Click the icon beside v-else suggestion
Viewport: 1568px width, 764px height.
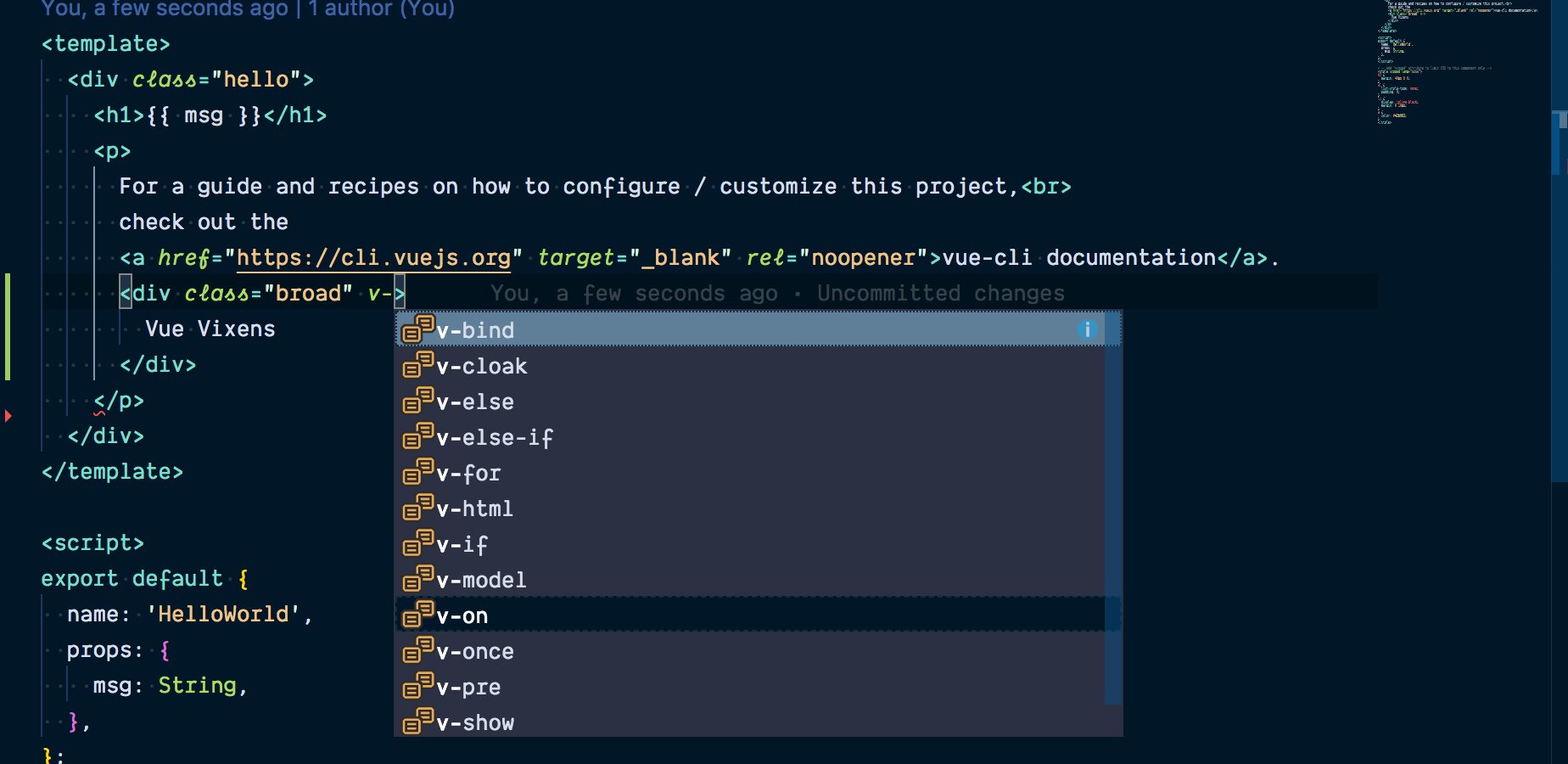point(417,401)
